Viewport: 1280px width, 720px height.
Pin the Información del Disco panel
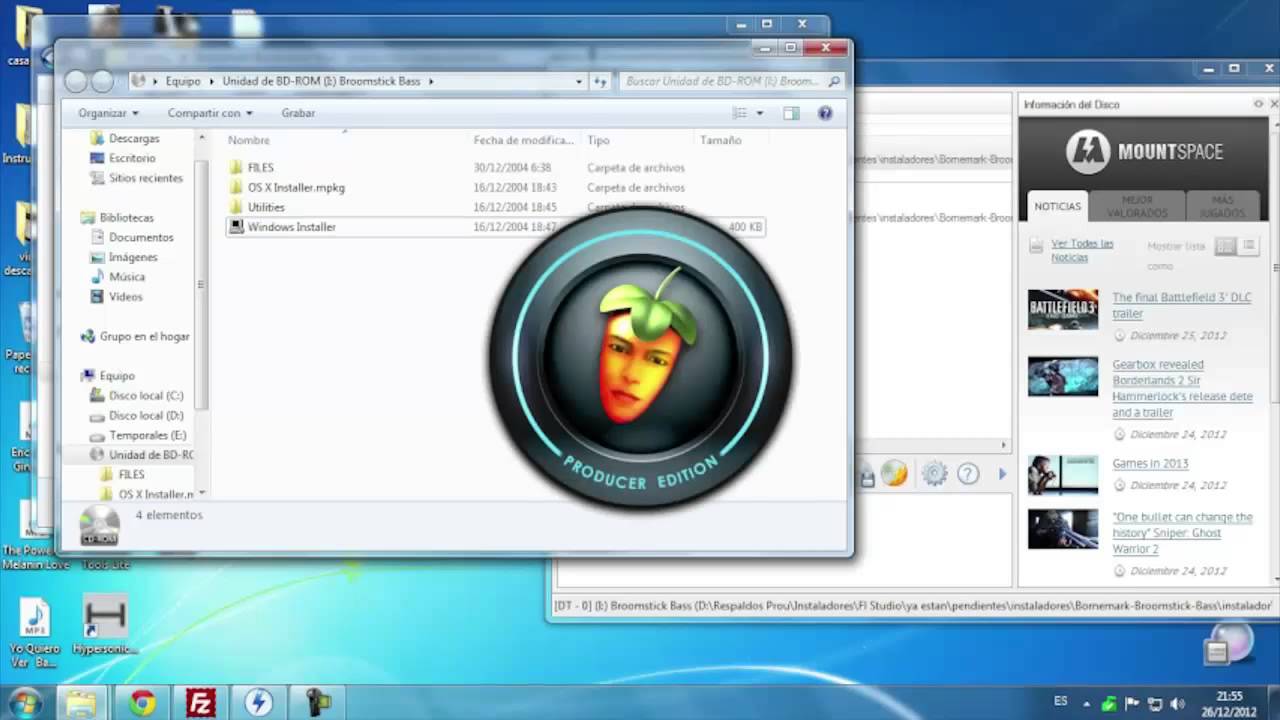[x=1259, y=104]
